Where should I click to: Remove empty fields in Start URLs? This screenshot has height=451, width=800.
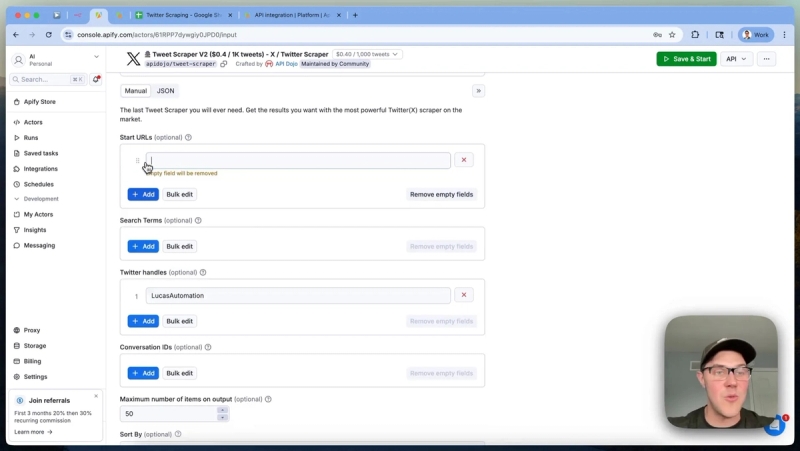(x=441, y=194)
